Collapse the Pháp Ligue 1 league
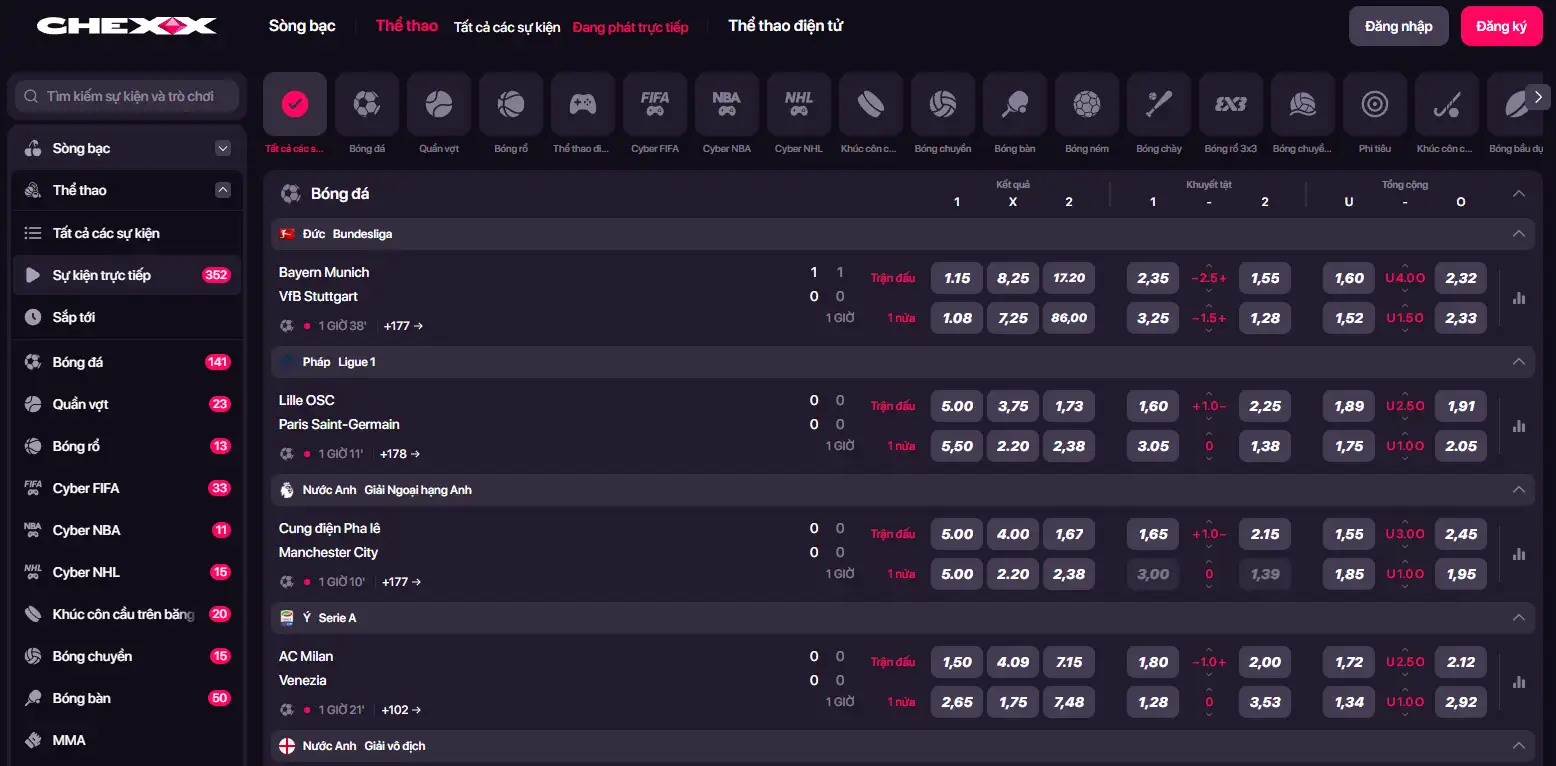The height and width of the screenshot is (766, 1556). [x=1519, y=362]
